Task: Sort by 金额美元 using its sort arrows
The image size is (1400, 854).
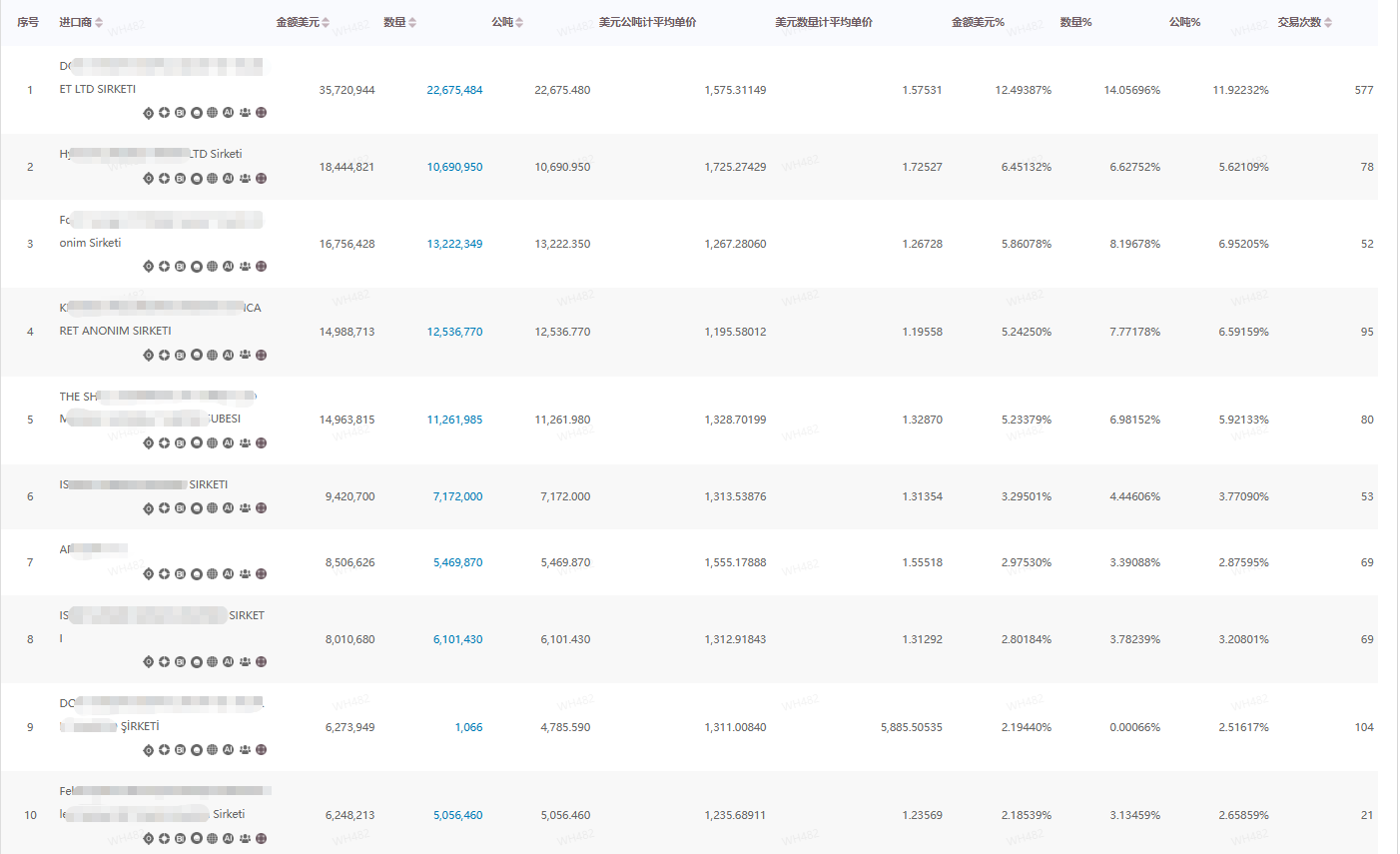Action: point(326,23)
